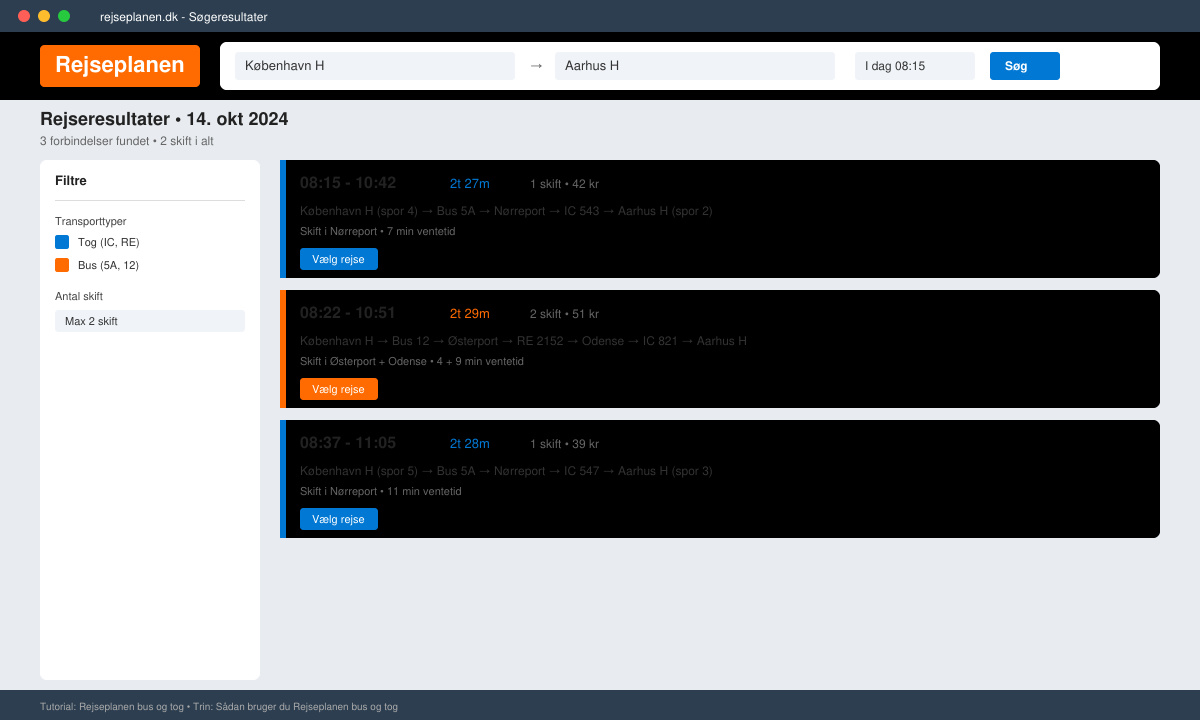Toggle the blue Tog (IC, RE) filter box
This screenshot has width=1200, height=720.
pos(62,242)
